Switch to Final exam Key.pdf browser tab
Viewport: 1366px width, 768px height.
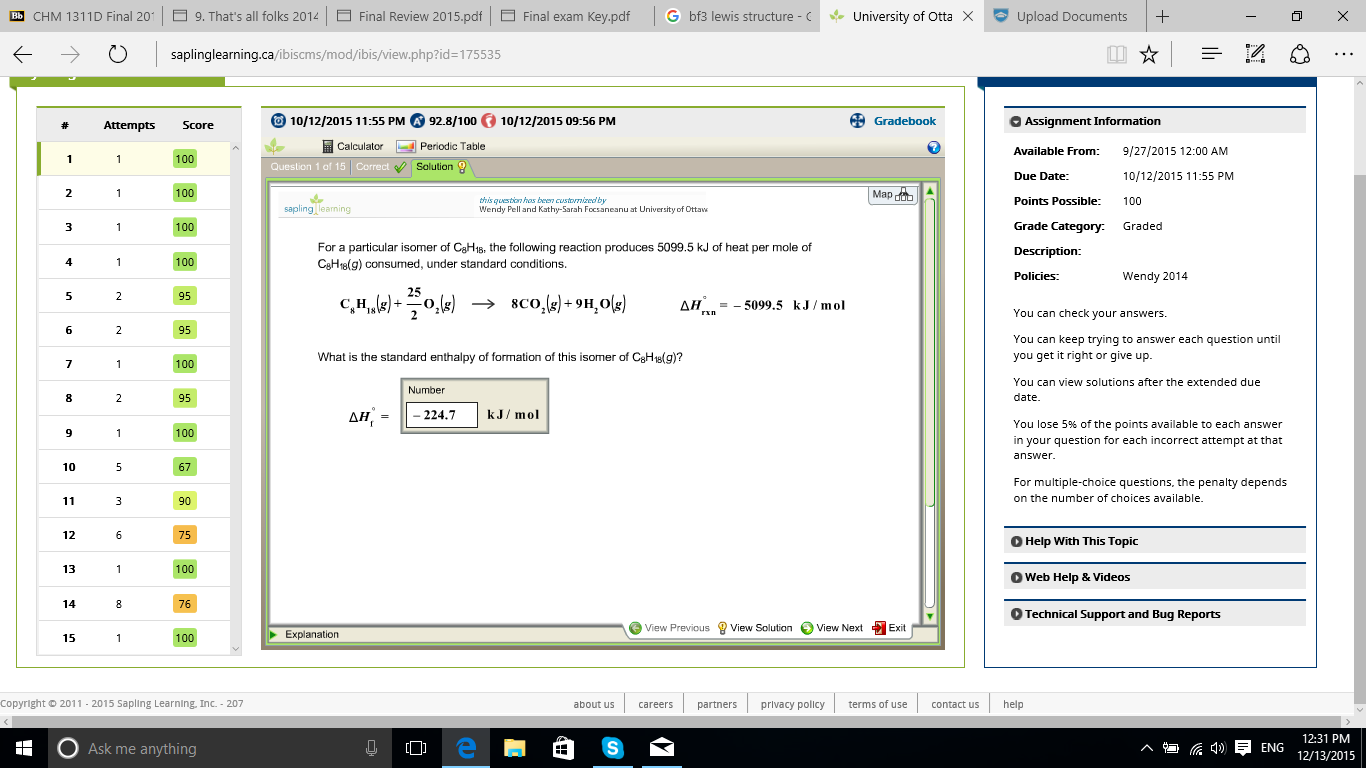coord(575,16)
